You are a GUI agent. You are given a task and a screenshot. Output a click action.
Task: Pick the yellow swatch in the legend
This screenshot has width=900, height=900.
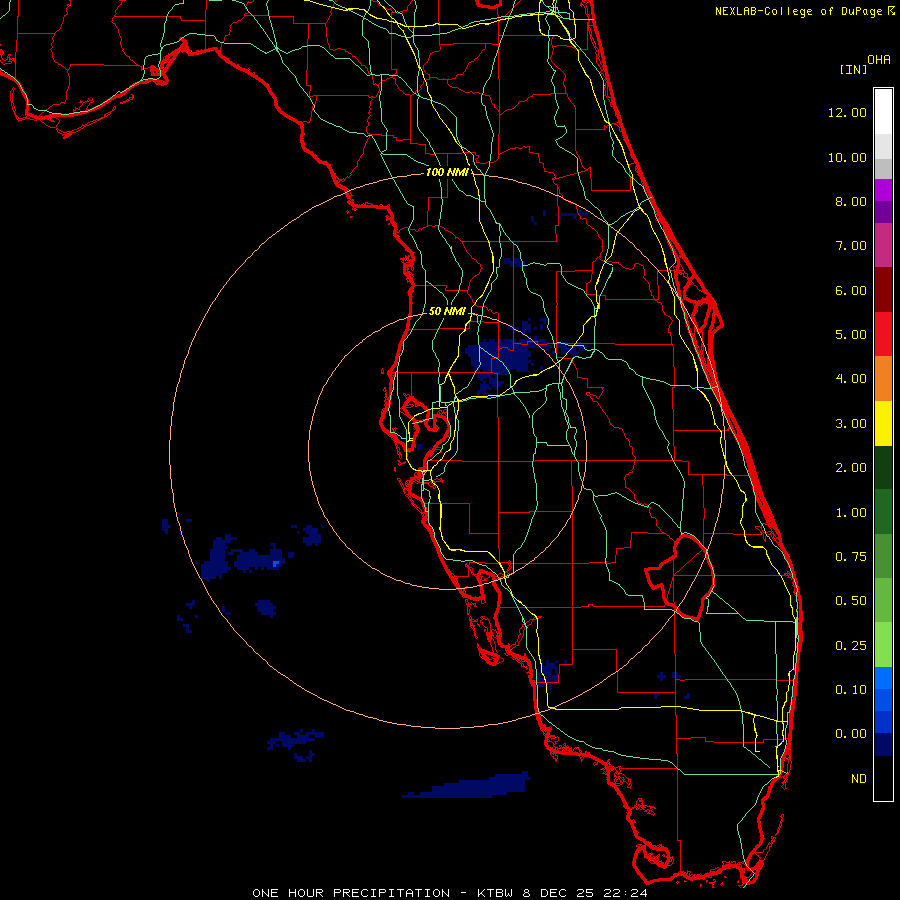tap(883, 424)
